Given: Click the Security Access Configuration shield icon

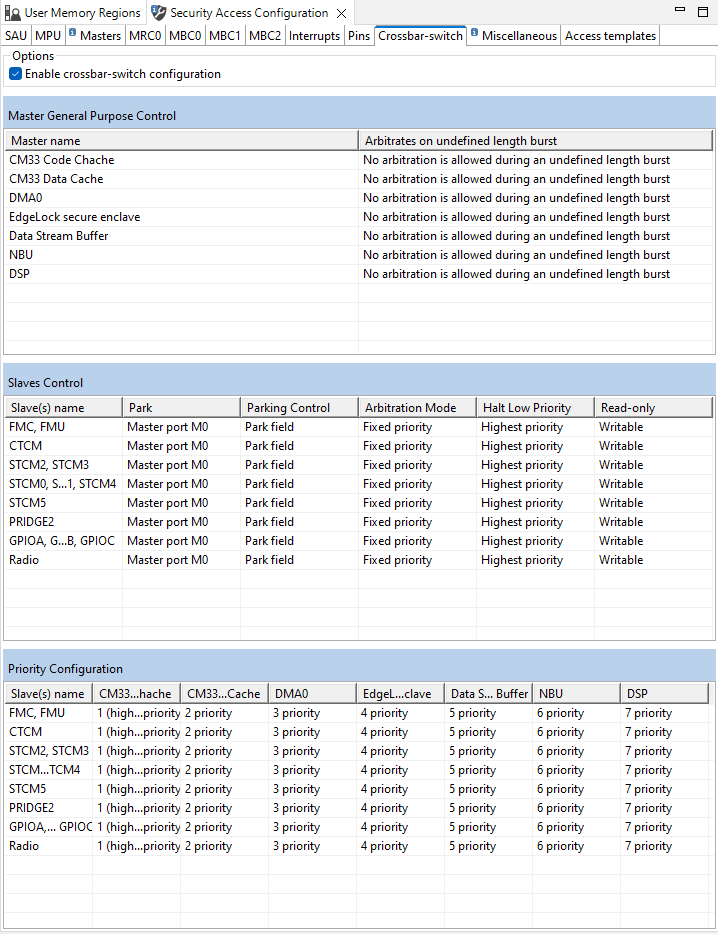Looking at the screenshot, I should point(158,13).
